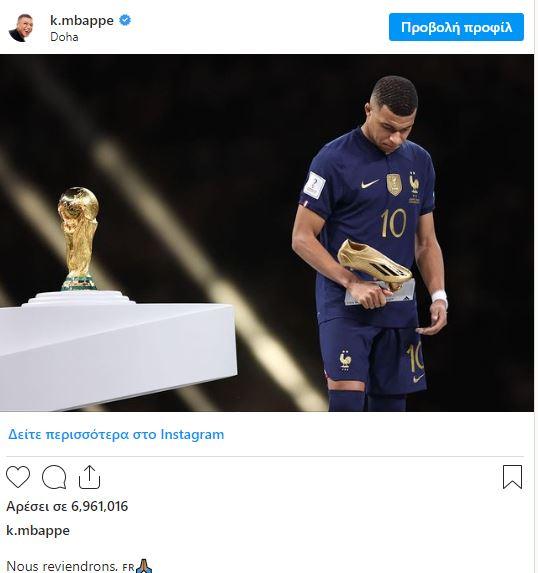Save the post with the bookmark icon
This screenshot has height=573, width=538.
512,477
